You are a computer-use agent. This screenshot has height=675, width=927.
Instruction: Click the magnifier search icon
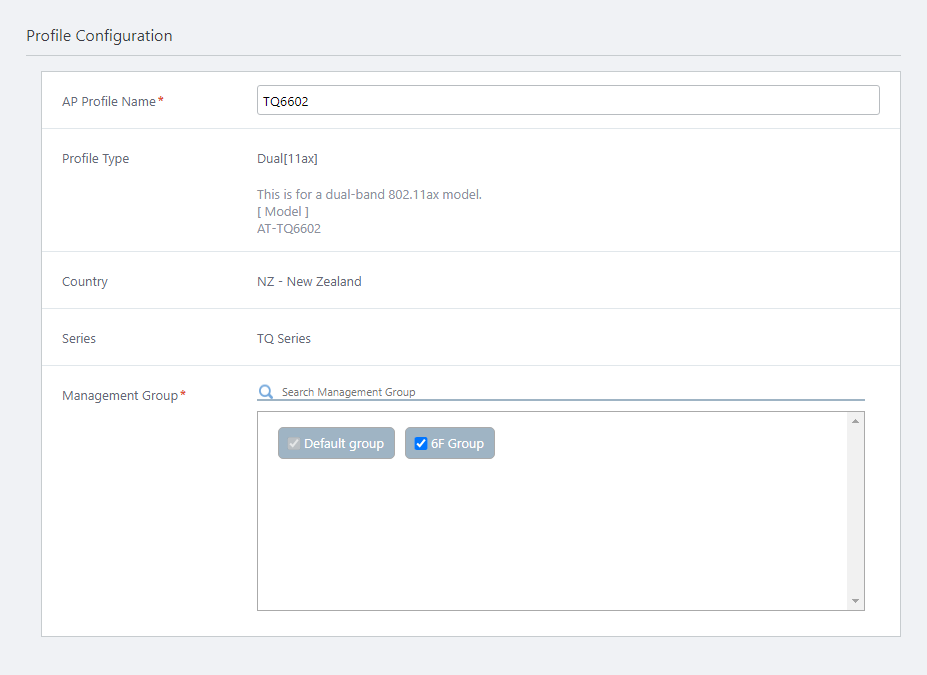266,392
